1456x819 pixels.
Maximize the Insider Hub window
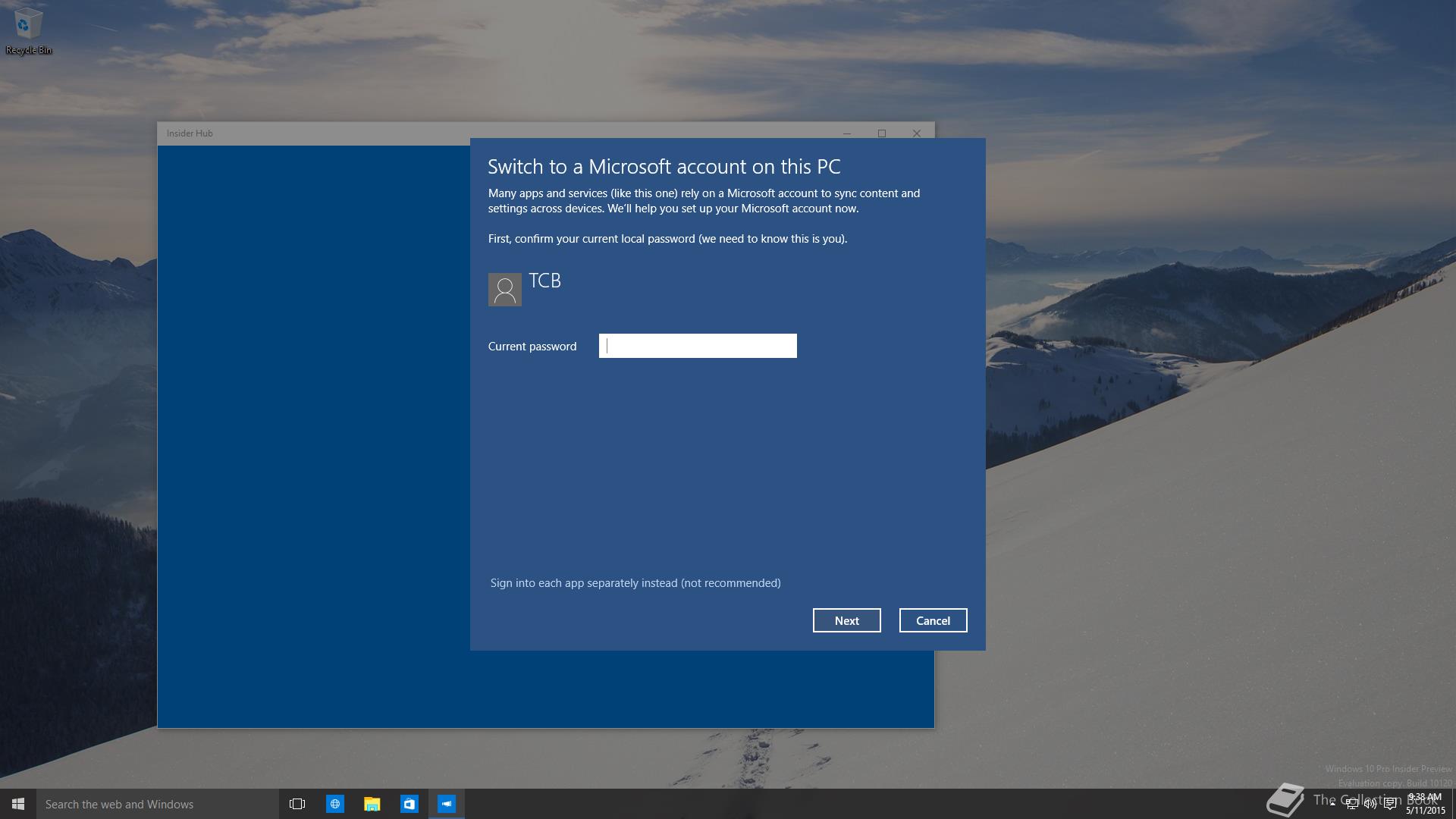click(x=882, y=133)
